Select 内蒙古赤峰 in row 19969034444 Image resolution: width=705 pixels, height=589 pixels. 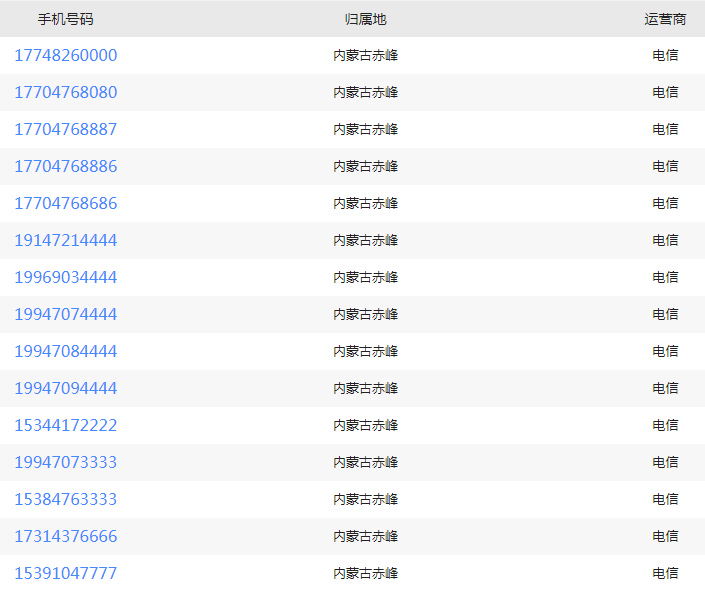click(366, 277)
